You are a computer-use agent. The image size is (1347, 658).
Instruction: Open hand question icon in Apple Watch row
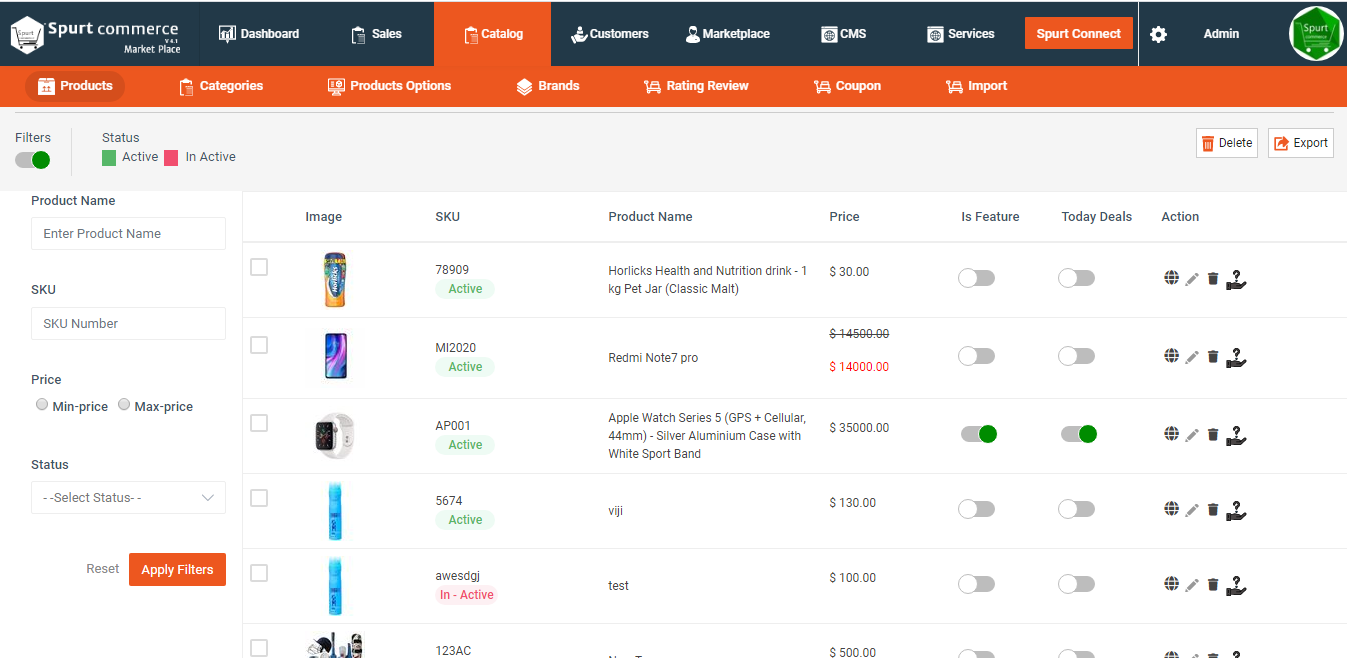click(x=1237, y=435)
